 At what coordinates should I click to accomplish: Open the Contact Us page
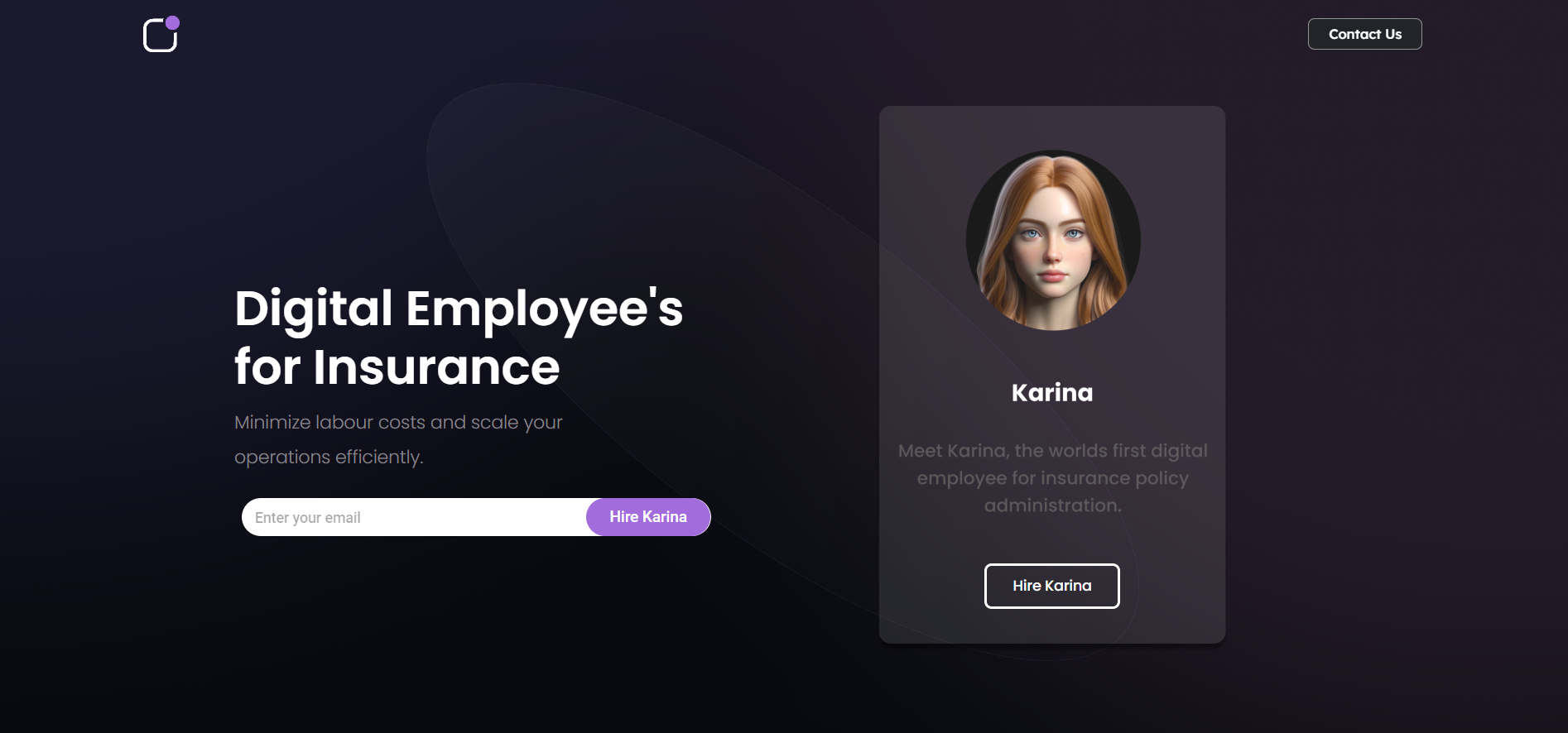click(1364, 34)
